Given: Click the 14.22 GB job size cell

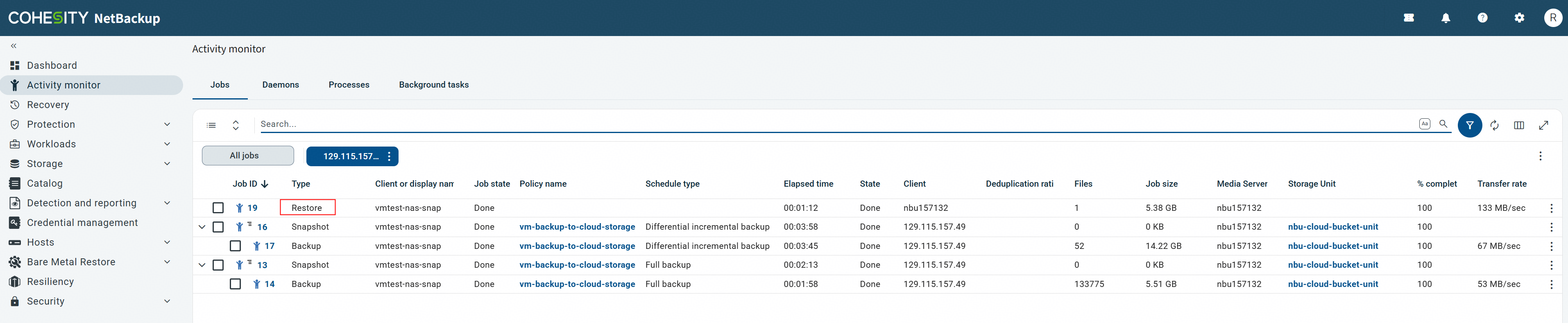Looking at the screenshot, I should point(1163,246).
